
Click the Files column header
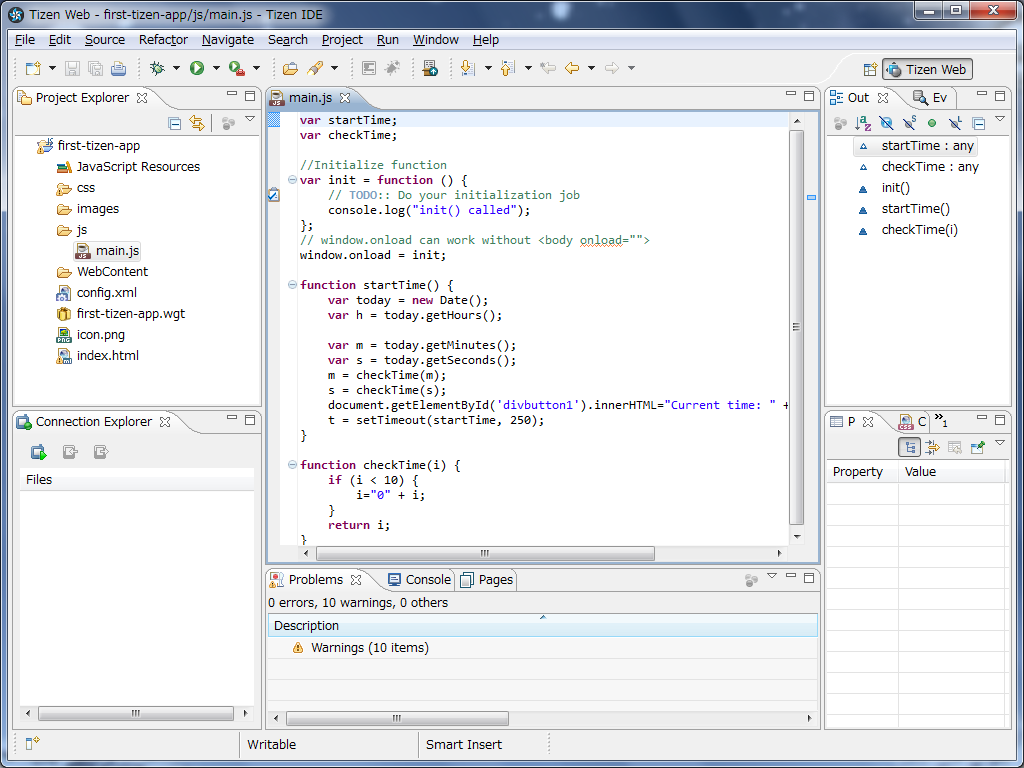click(136, 480)
